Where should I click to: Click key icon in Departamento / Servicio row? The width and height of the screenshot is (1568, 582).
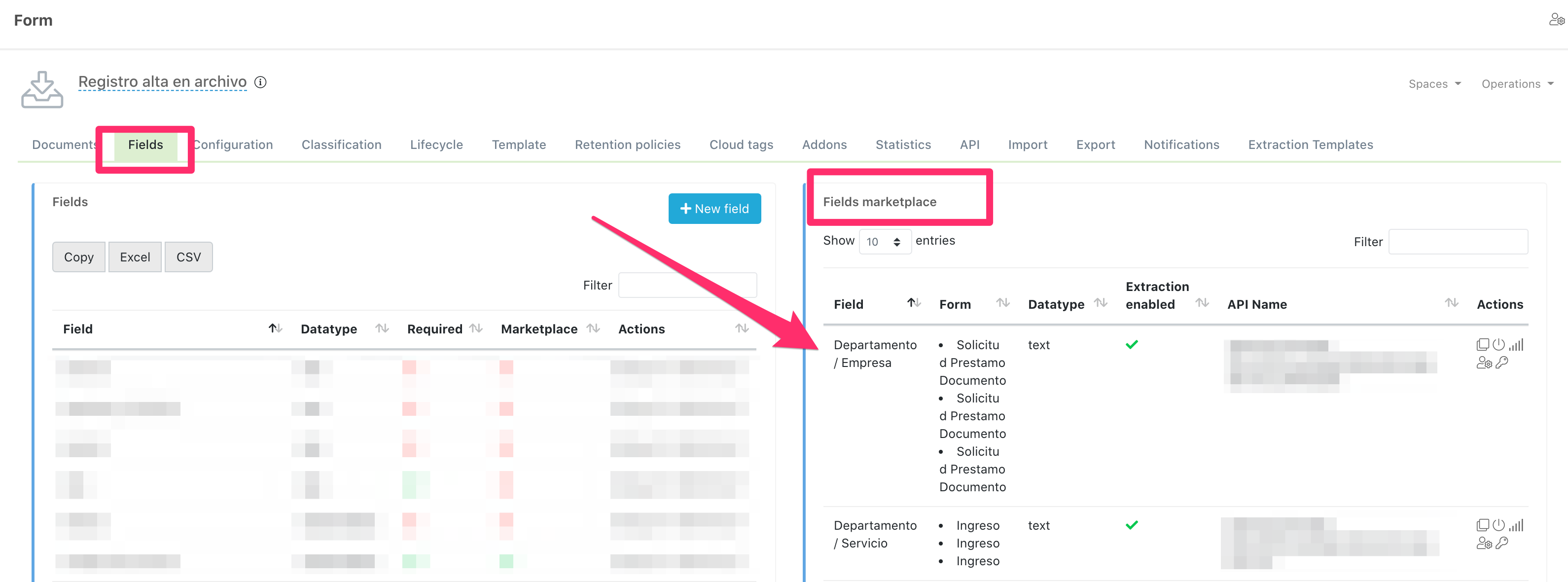(1501, 543)
